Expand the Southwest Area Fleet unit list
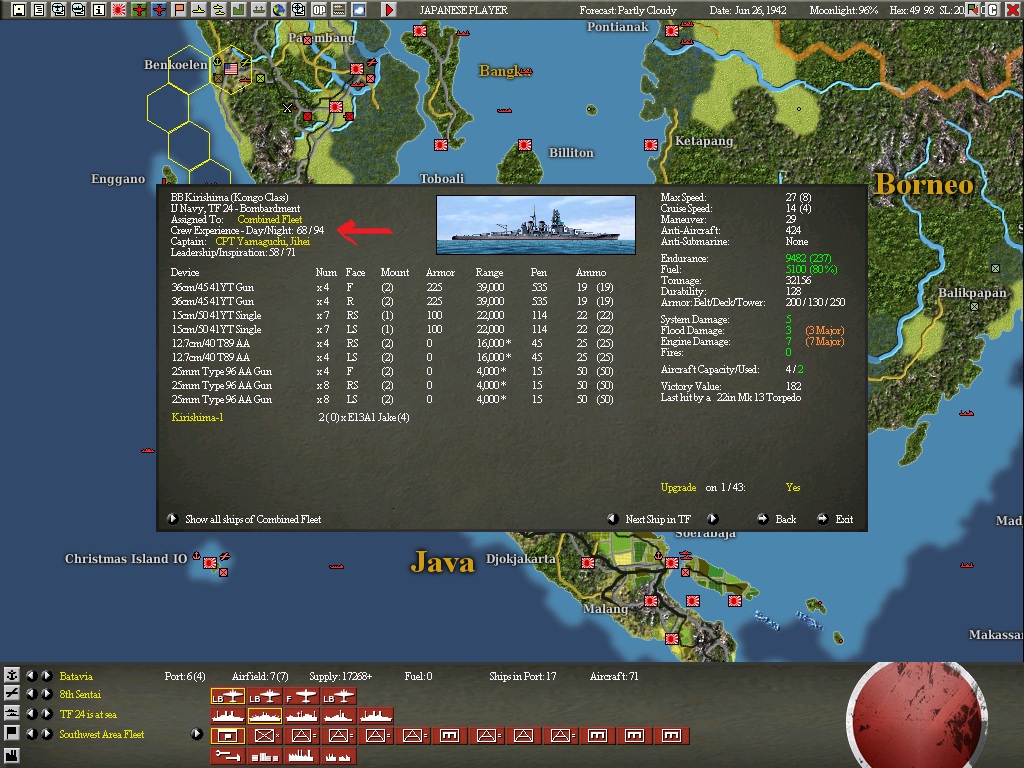Screen dimensions: 1024x768 click(x=197, y=733)
